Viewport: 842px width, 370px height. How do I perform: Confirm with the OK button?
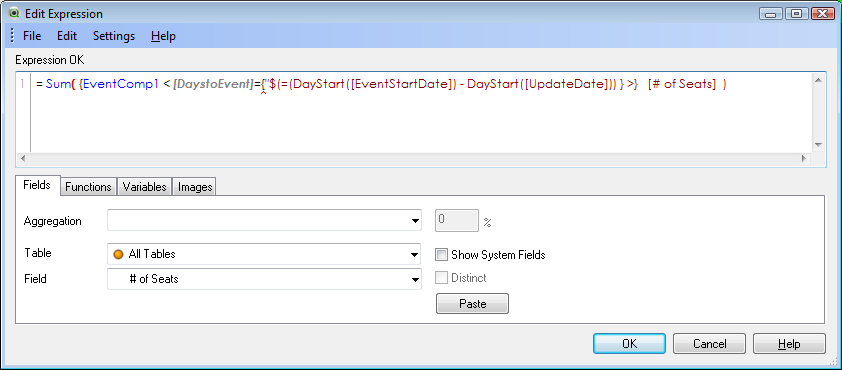[629, 344]
